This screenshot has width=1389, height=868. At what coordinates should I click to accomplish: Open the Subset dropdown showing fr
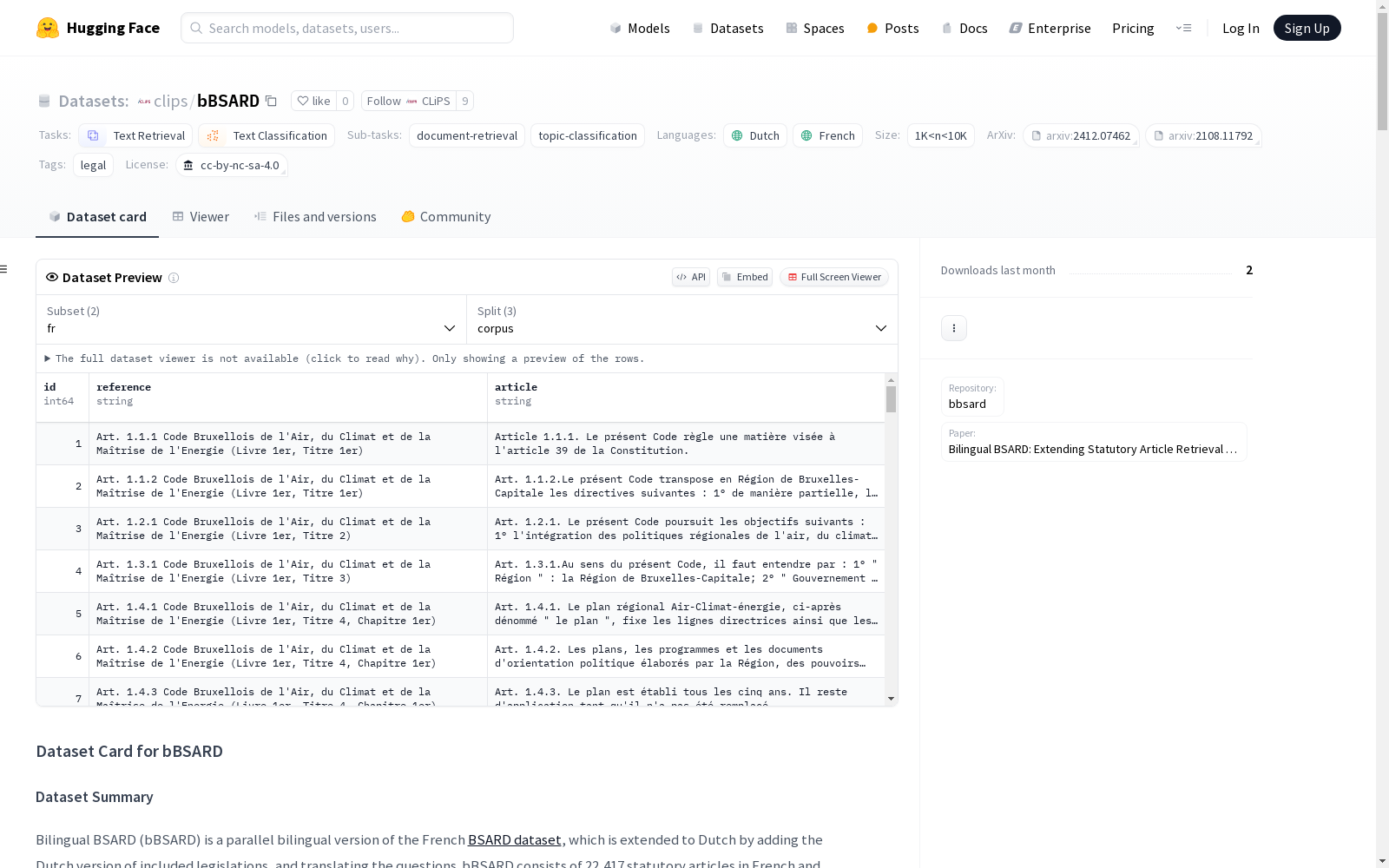pyautogui.click(x=252, y=319)
